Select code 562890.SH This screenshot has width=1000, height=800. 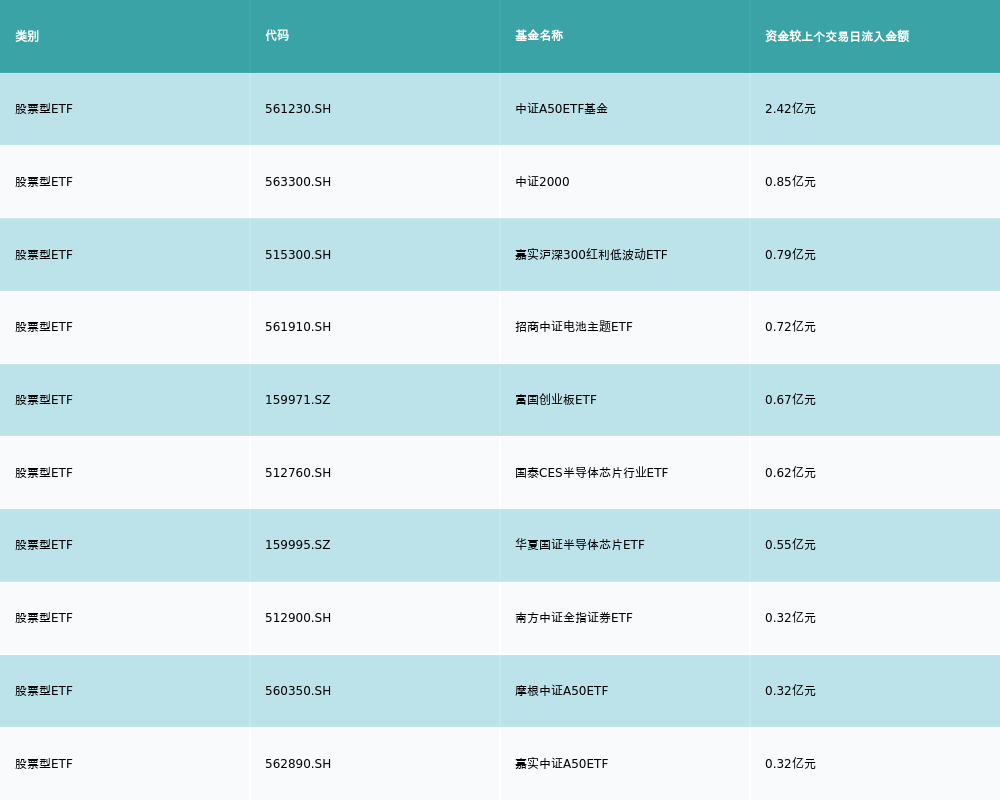tap(298, 764)
